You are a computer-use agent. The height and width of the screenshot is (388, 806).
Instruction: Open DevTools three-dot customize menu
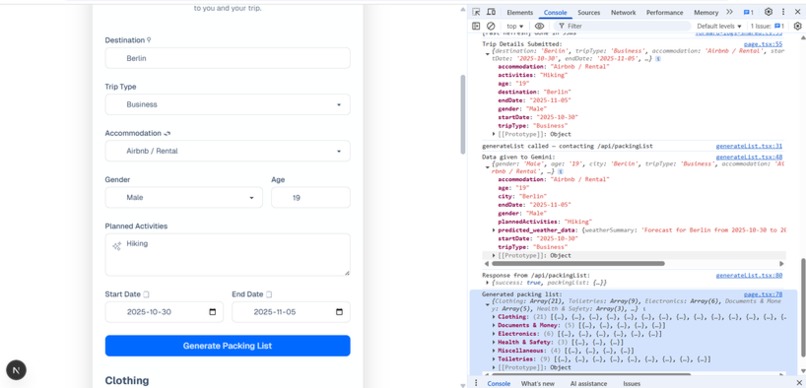pyautogui.click(x=783, y=12)
